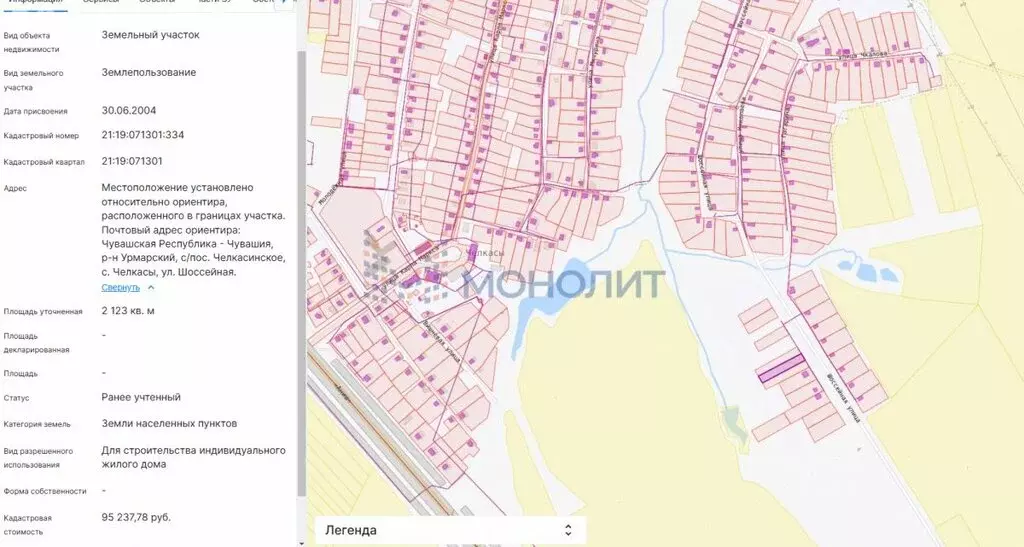Screen dimensions: 1024x547
Task: Select the highlighted purple parcel on the map
Action: click(781, 367)
